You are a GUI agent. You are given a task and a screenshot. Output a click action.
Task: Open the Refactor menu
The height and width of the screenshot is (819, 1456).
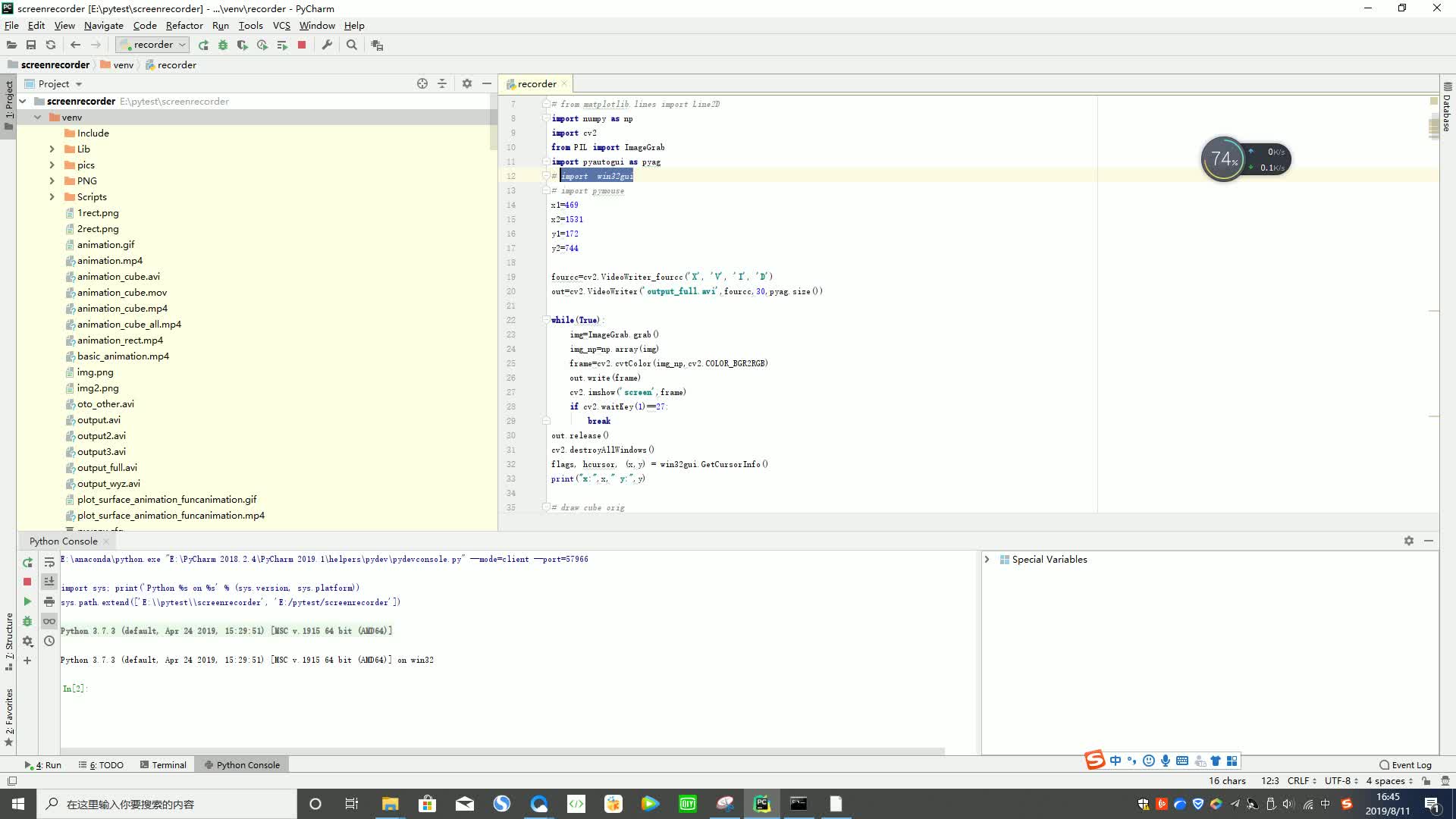coord(184,25)
